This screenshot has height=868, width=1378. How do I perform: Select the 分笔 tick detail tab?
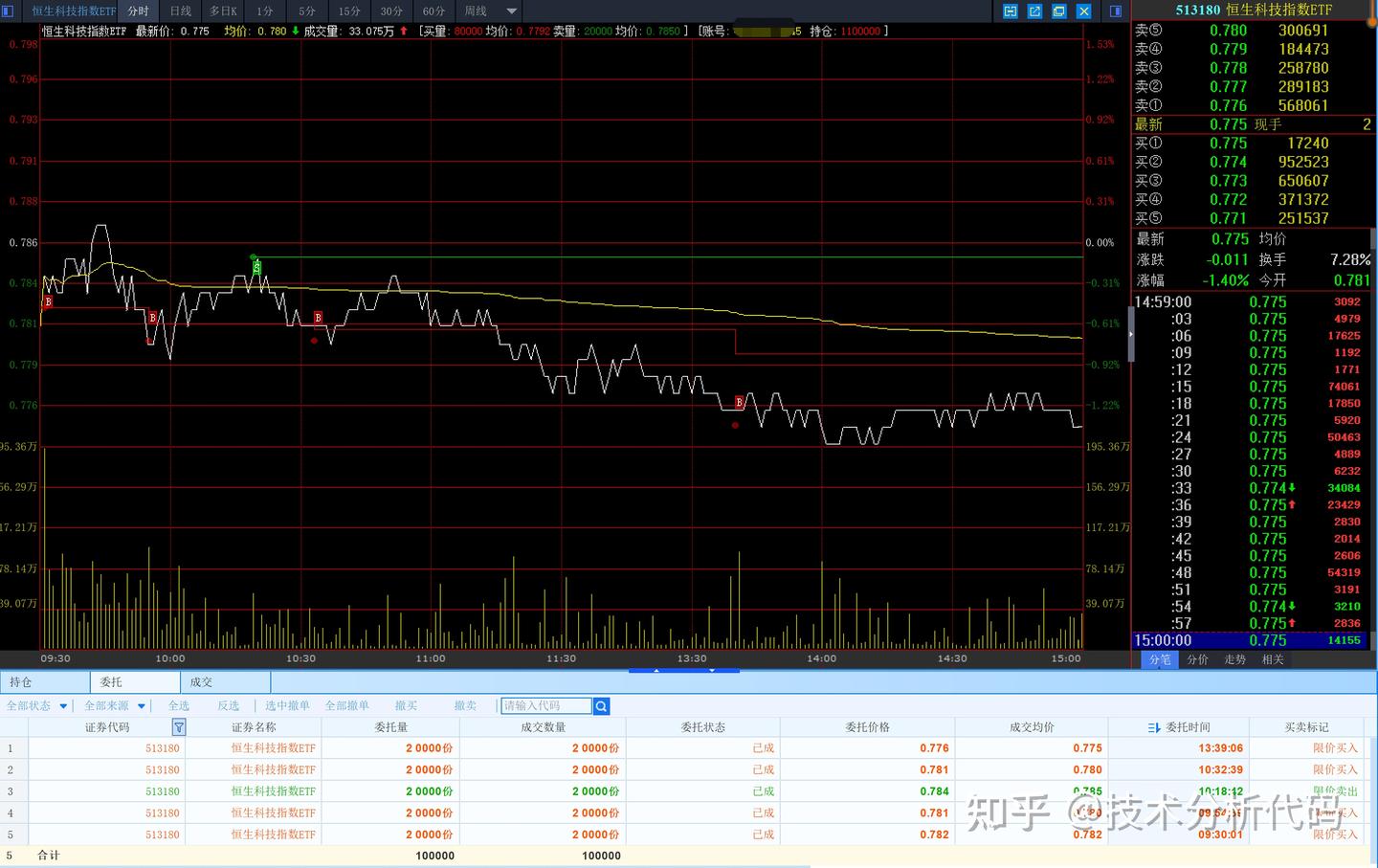point(1160,659)
